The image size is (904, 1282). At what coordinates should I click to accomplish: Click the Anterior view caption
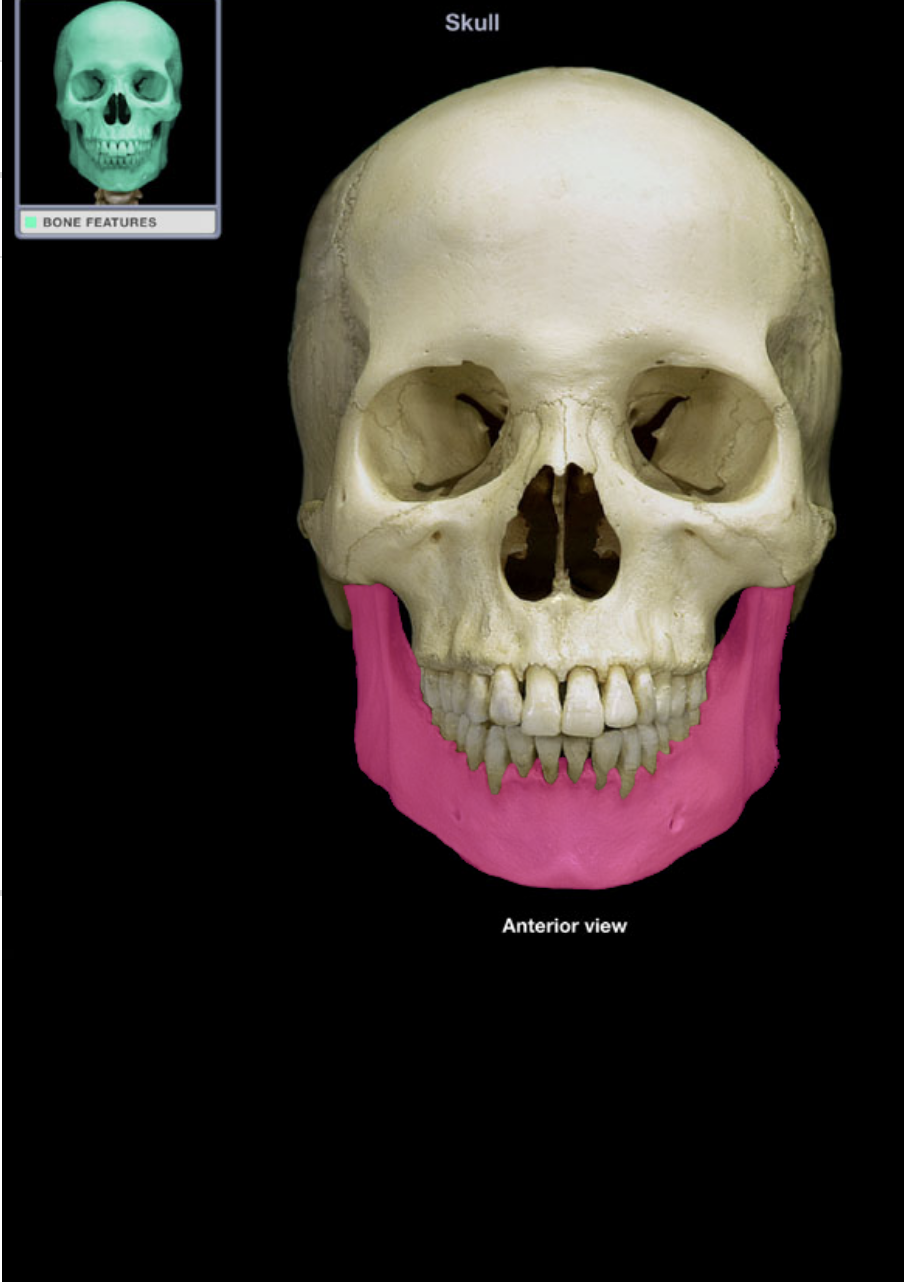564,926
